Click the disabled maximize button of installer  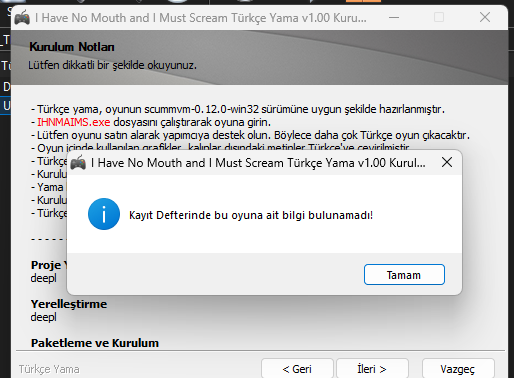click(439, 17)
